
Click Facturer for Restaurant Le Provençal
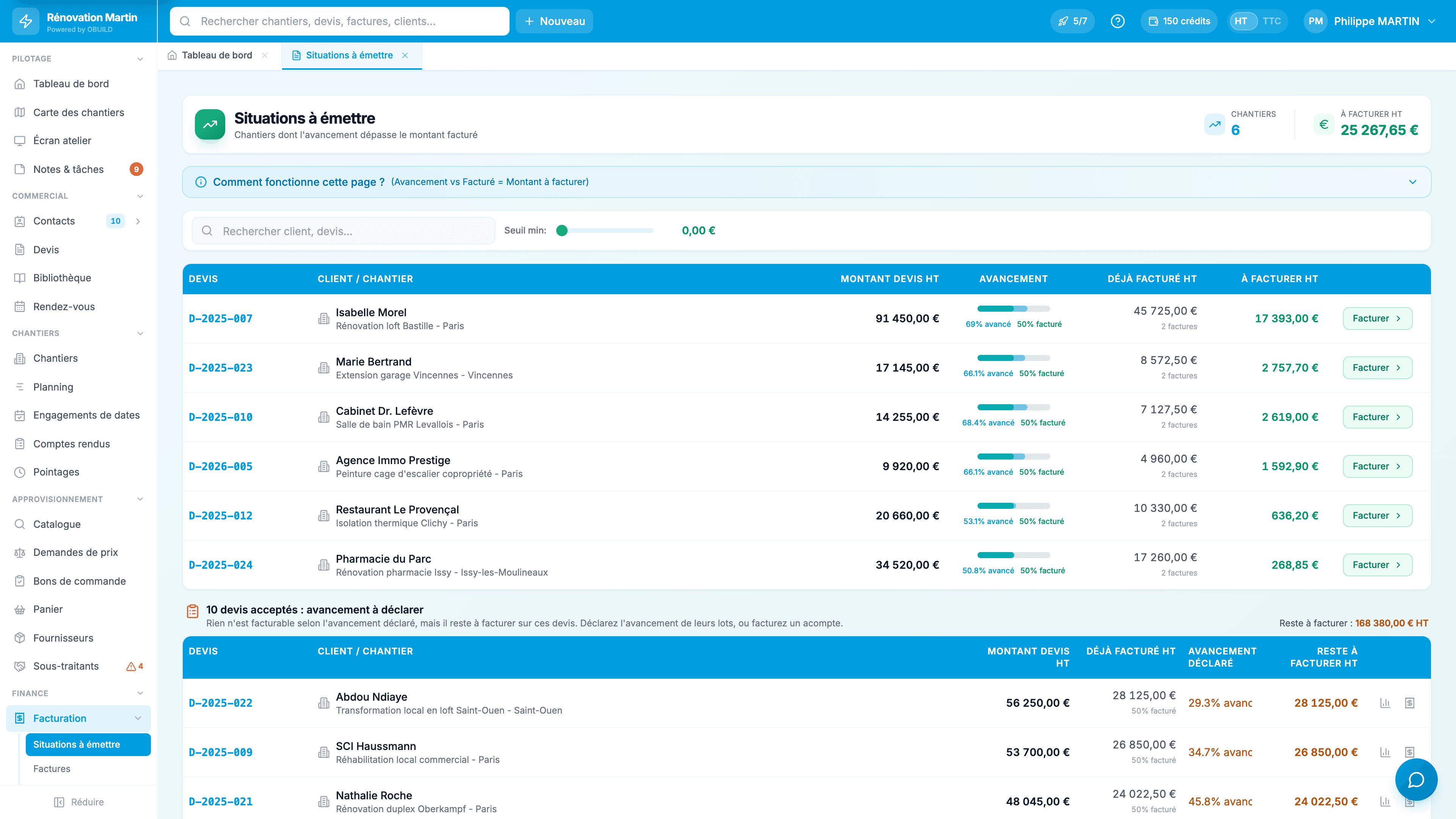tap(1378, 516)
